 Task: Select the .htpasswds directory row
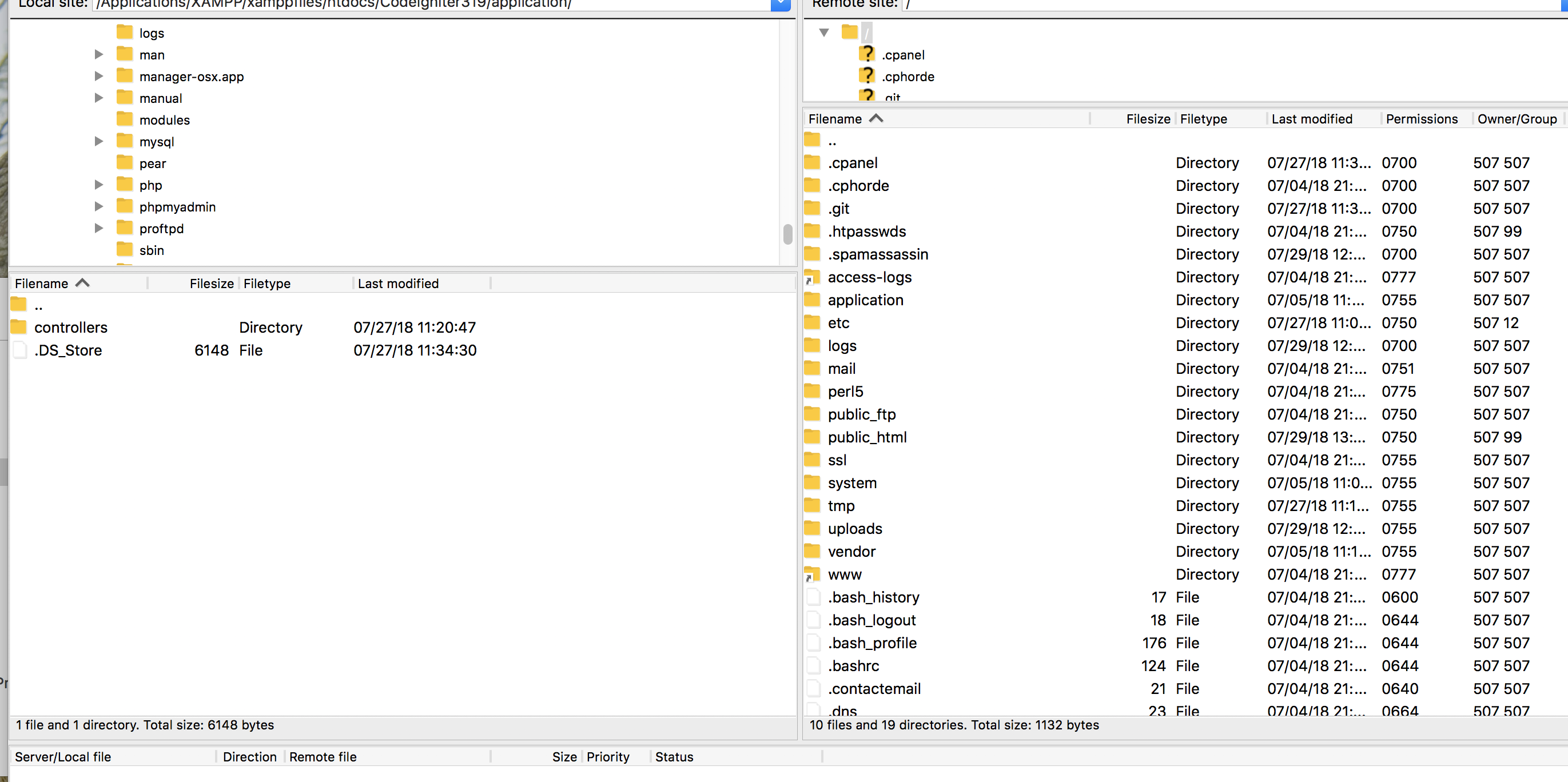1185,232
